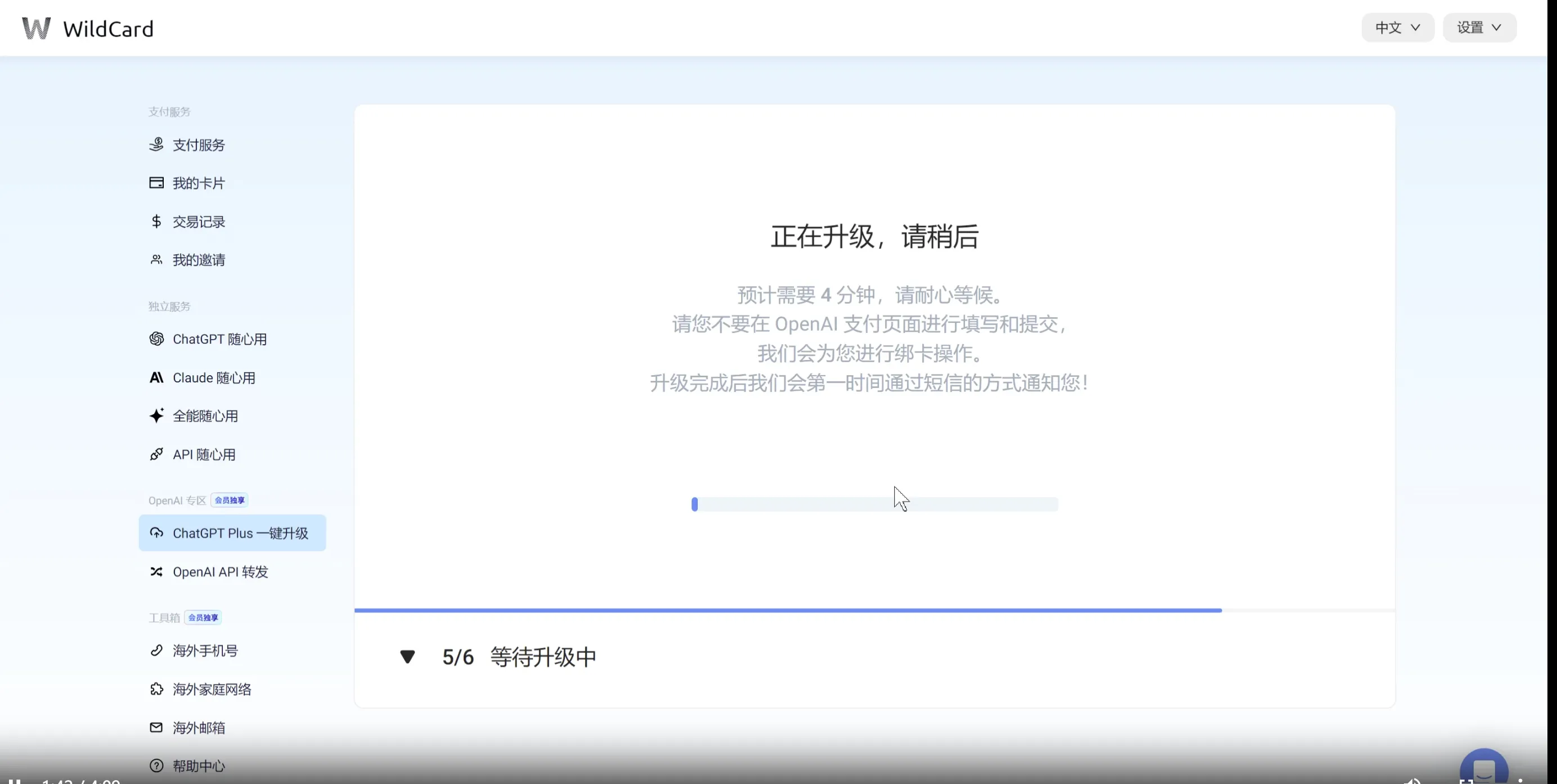Expand the 设置 settings dropdown
The width and height of the screenshot is (1557, 784).
[x=1478, y=28]
